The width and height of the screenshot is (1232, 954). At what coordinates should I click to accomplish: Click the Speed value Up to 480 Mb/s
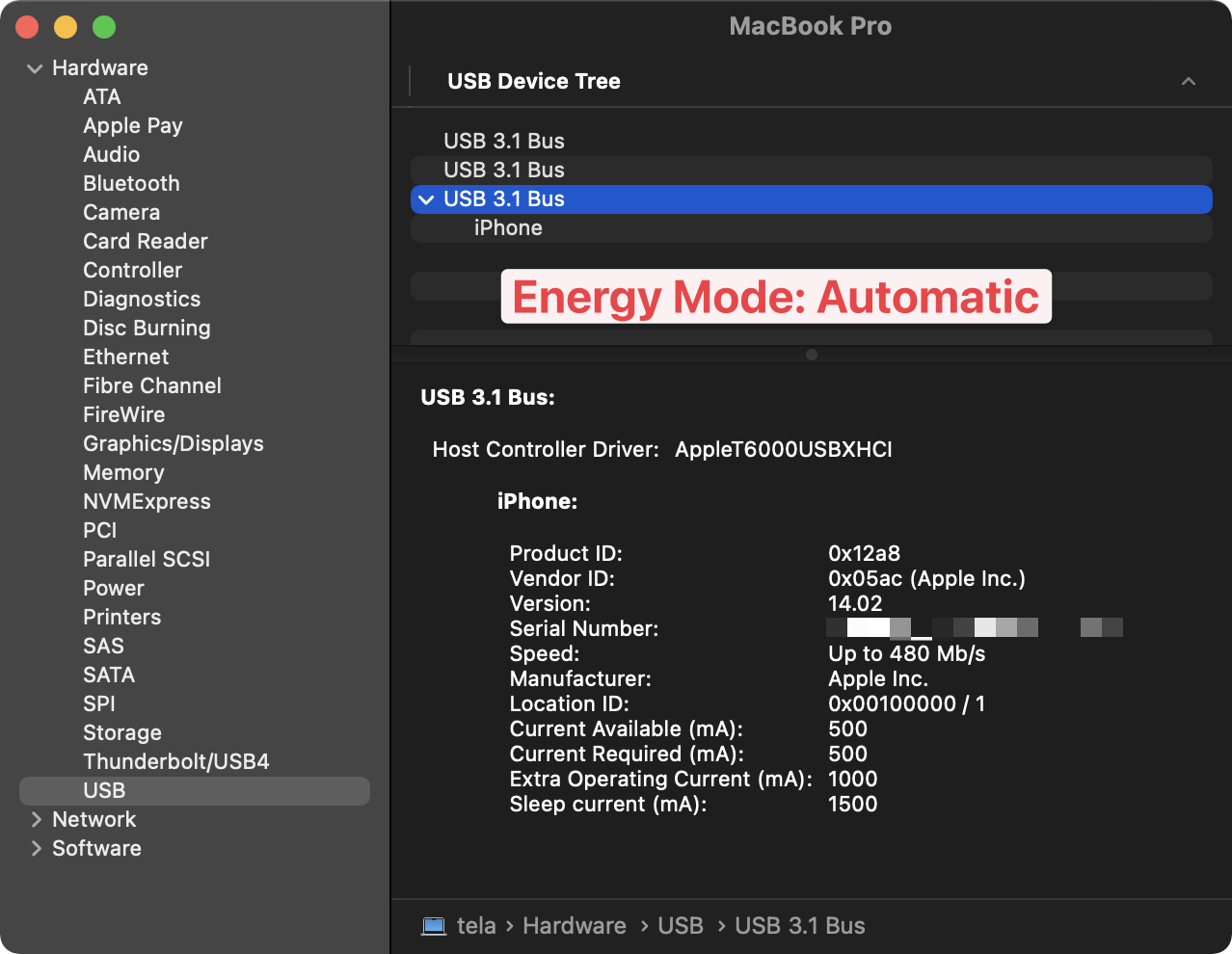click(x=907, y=654)
